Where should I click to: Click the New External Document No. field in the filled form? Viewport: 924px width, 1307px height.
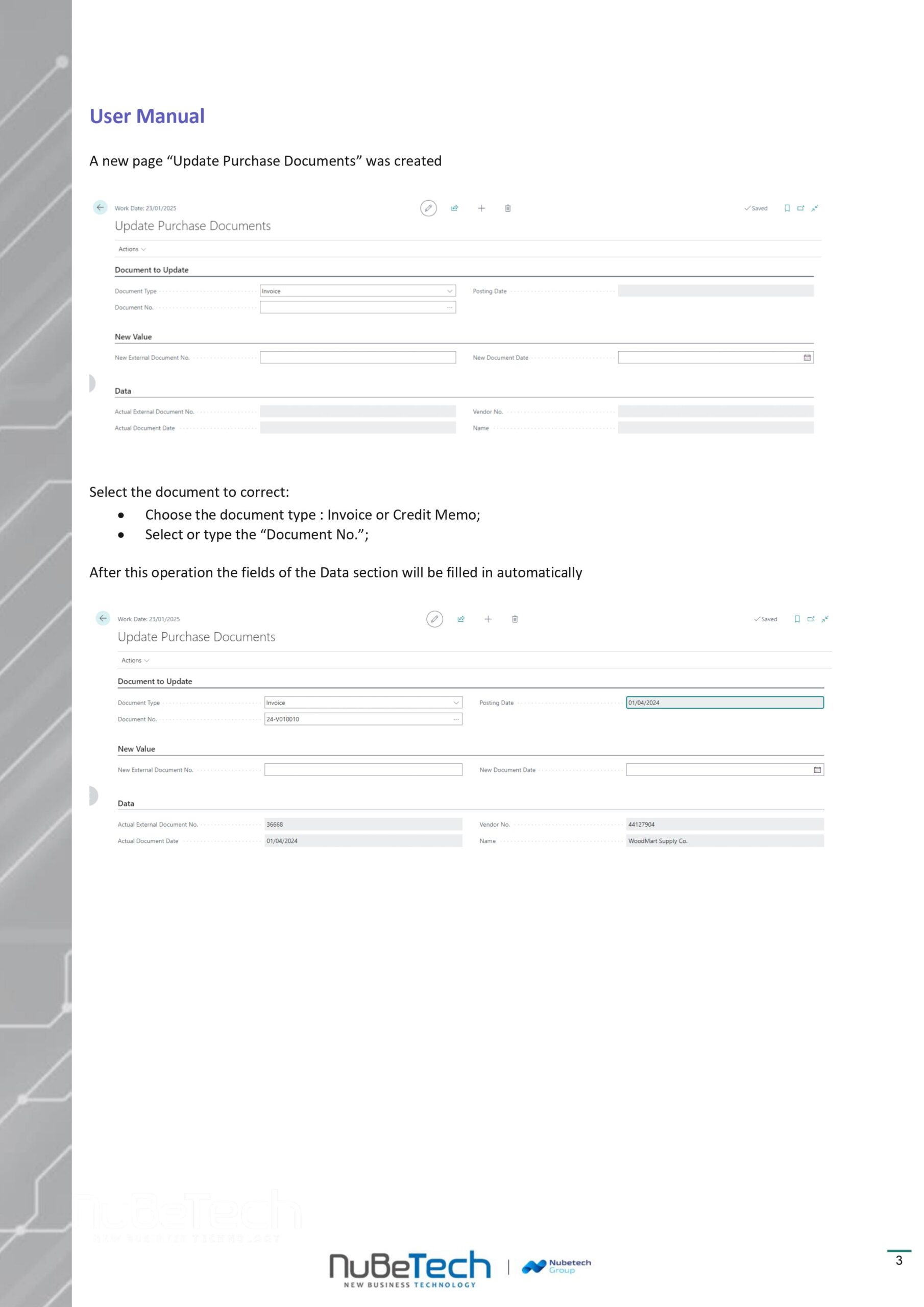[363, 769]
